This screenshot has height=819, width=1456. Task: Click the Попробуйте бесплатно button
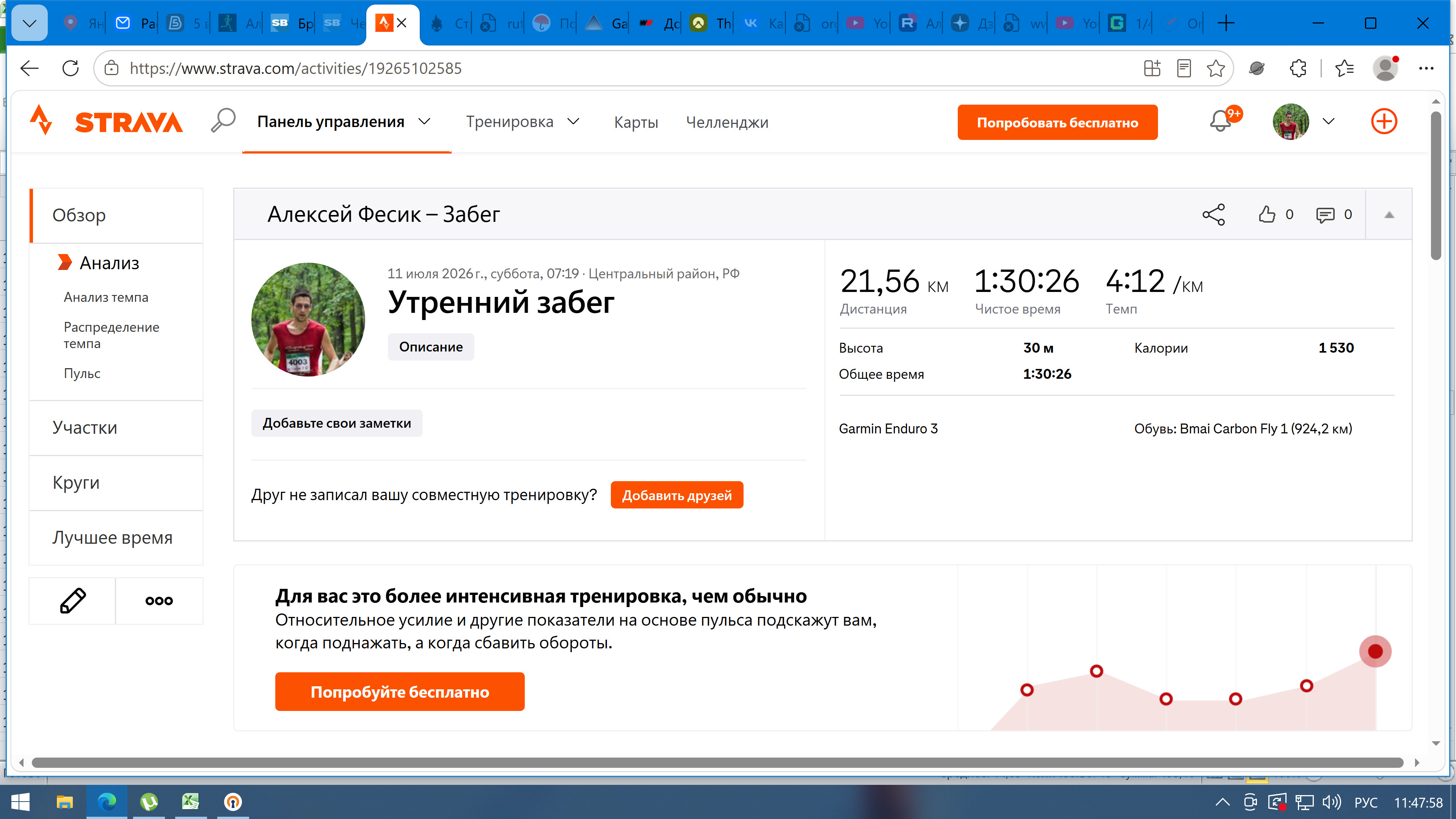pyautogui.click(x=400, y=691)
